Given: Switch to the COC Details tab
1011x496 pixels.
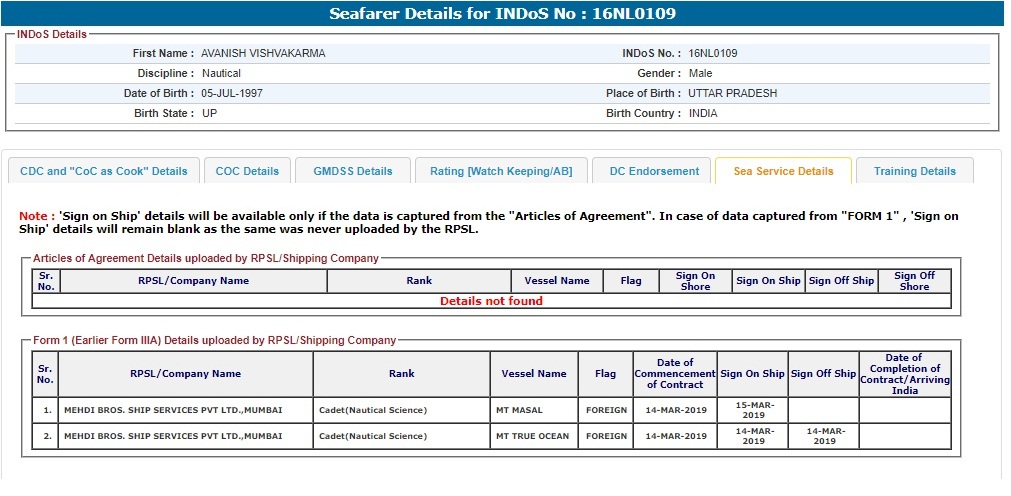Looking at the screenshot, I should 247,171.
